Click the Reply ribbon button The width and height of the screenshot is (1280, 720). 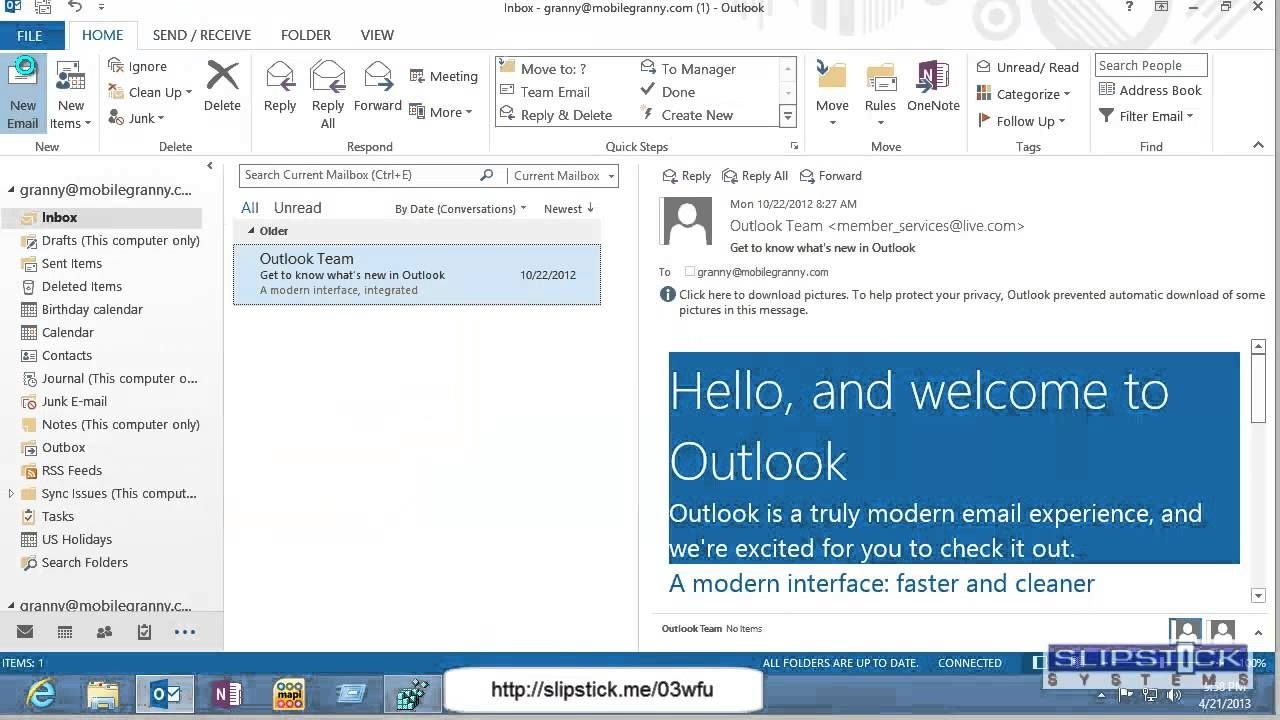pos(280,86)
